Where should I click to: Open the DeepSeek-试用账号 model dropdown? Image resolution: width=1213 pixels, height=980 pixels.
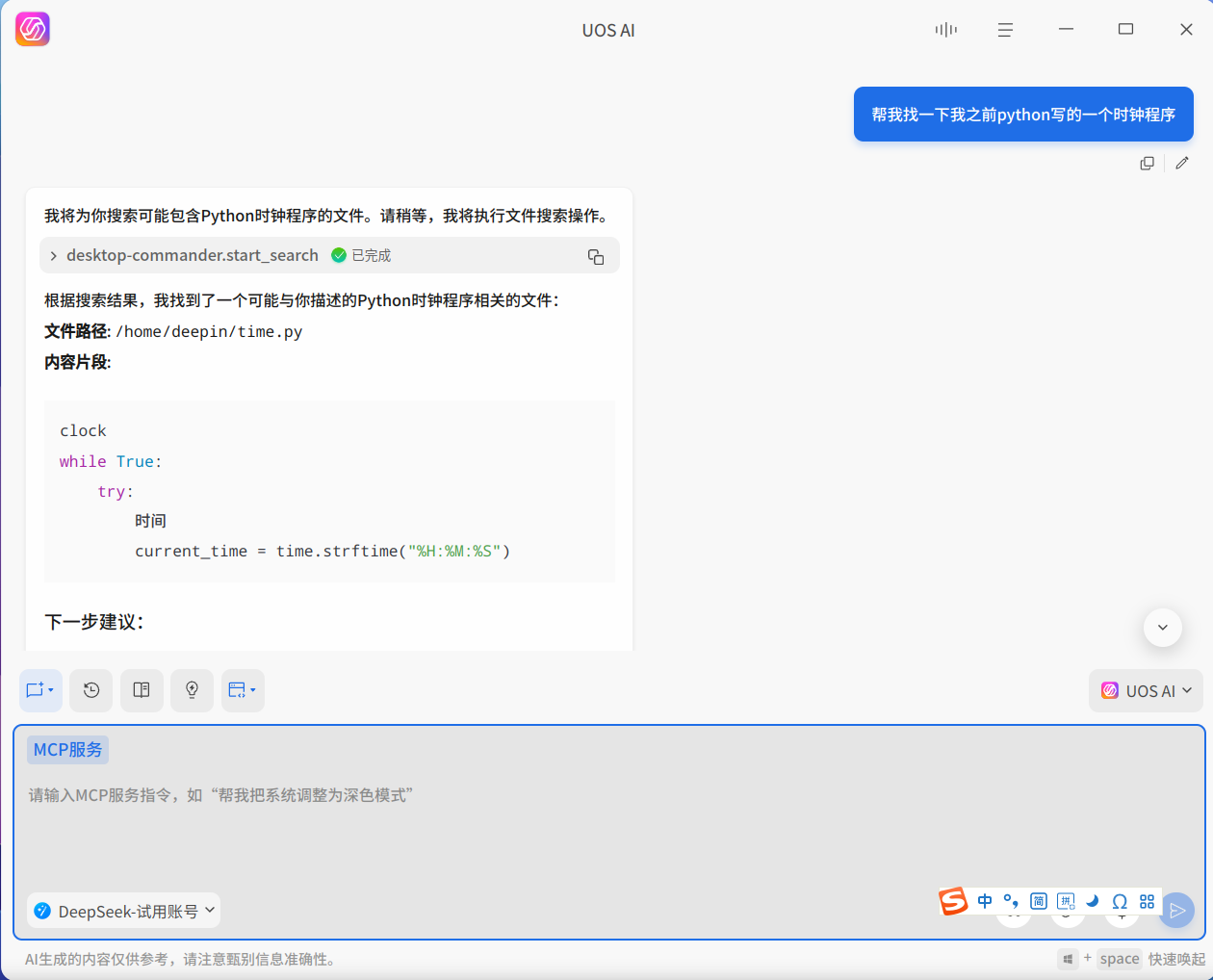click(123, 911)
